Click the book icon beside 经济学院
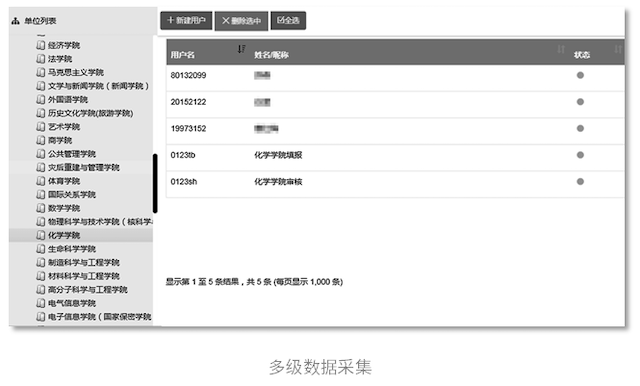Viewport: 640px width, 386px height. (40, 45)
